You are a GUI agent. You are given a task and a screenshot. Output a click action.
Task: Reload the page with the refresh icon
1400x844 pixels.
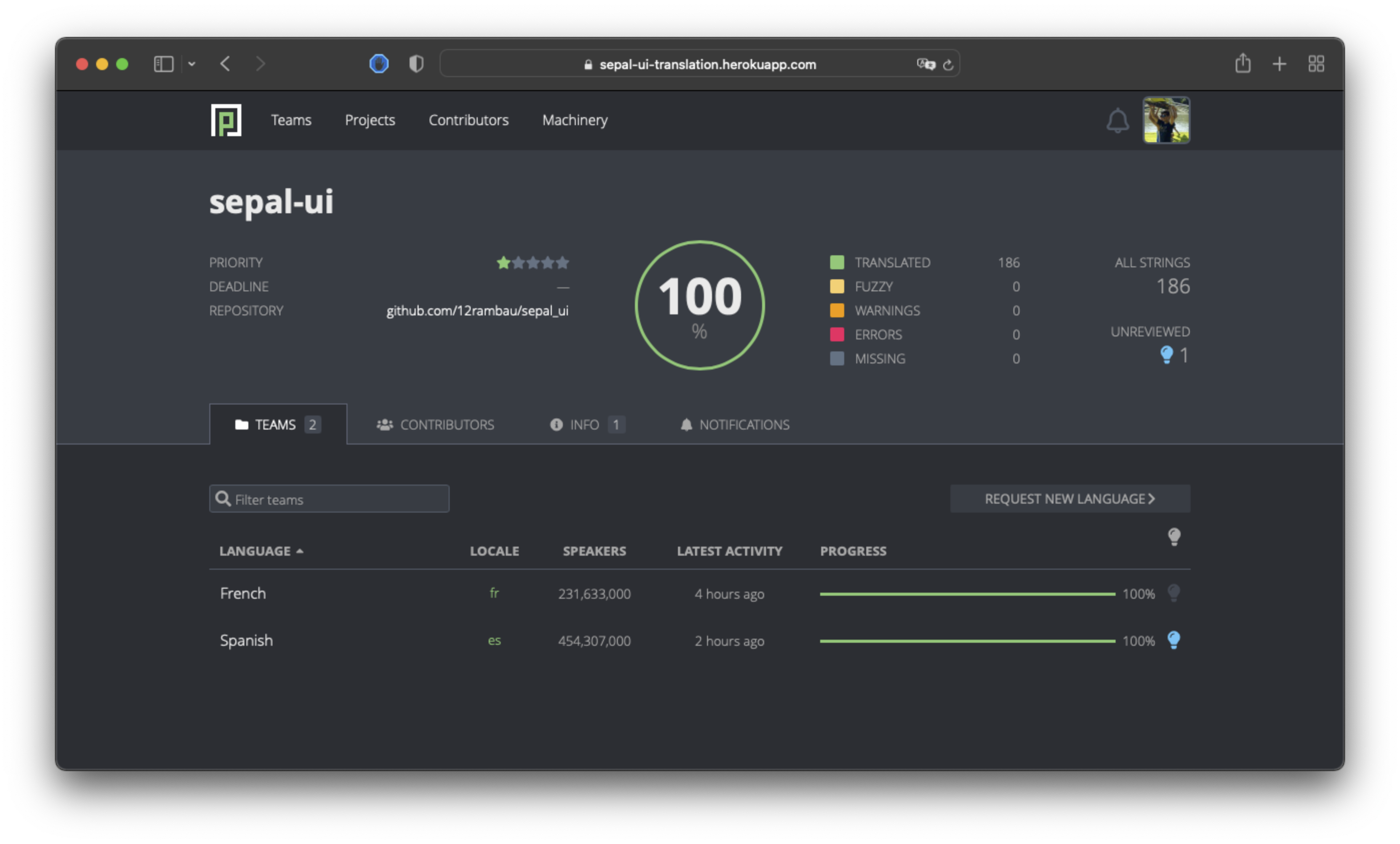tap(948, 65)
